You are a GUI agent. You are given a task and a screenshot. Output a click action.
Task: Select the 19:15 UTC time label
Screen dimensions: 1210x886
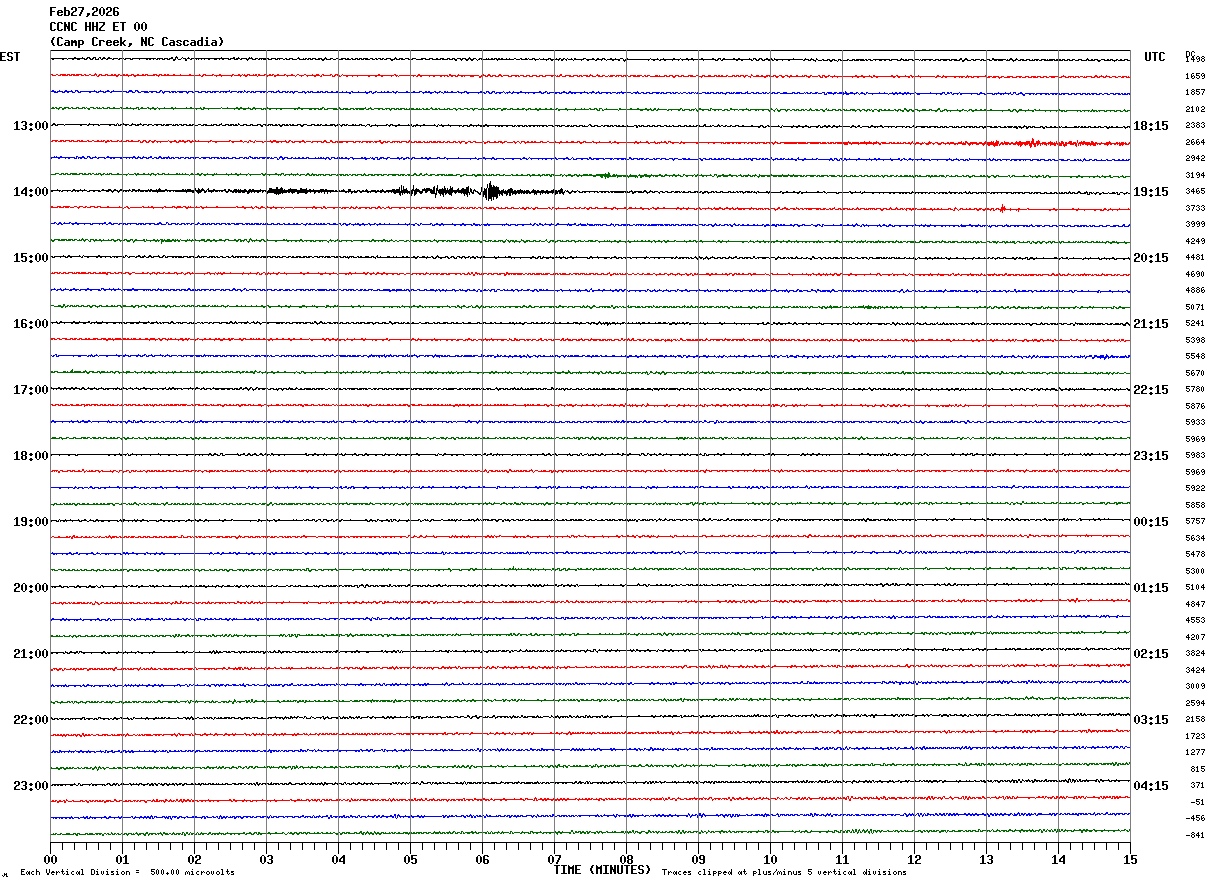[1151, 192]
